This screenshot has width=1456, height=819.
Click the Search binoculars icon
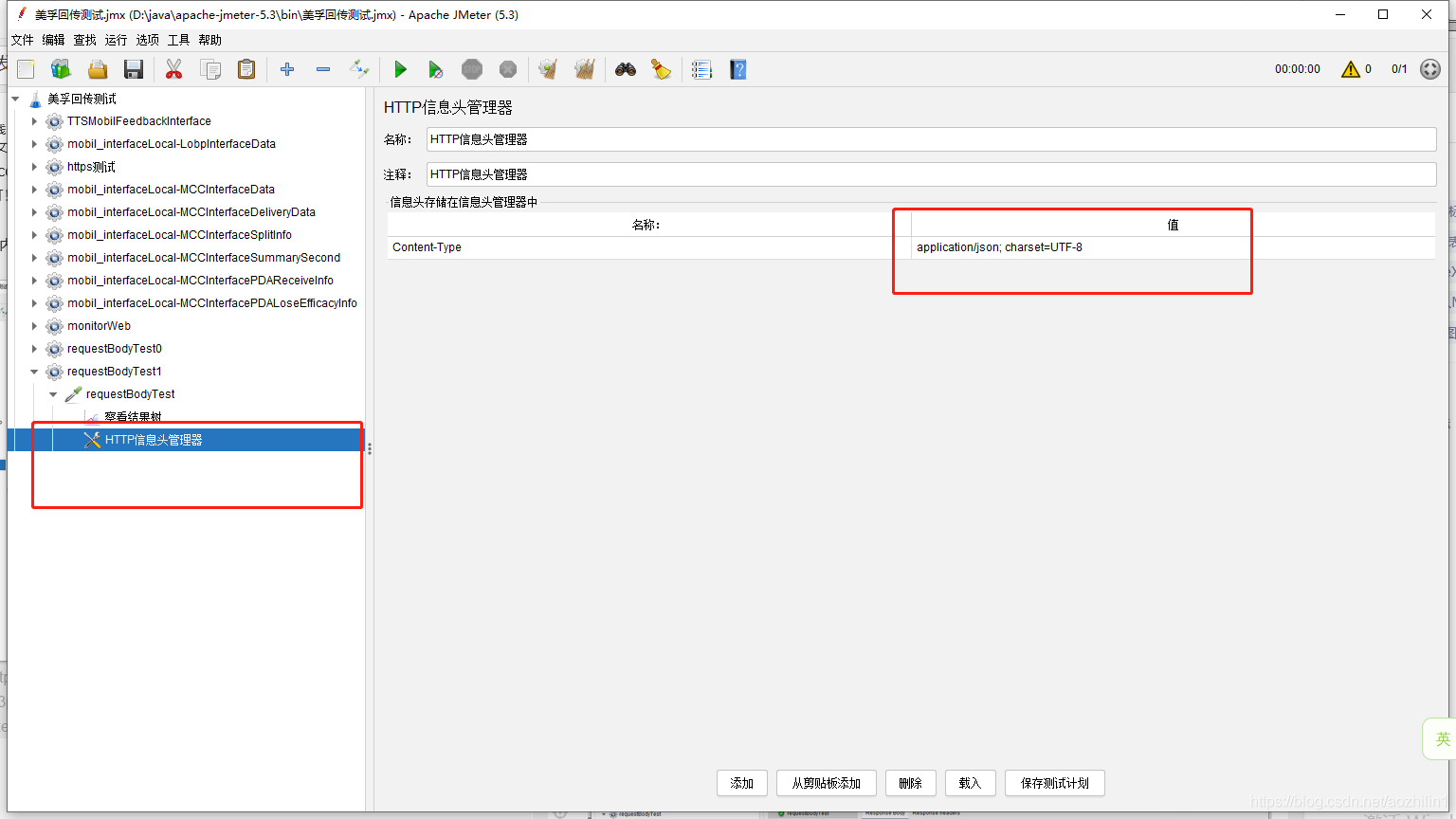626,69
